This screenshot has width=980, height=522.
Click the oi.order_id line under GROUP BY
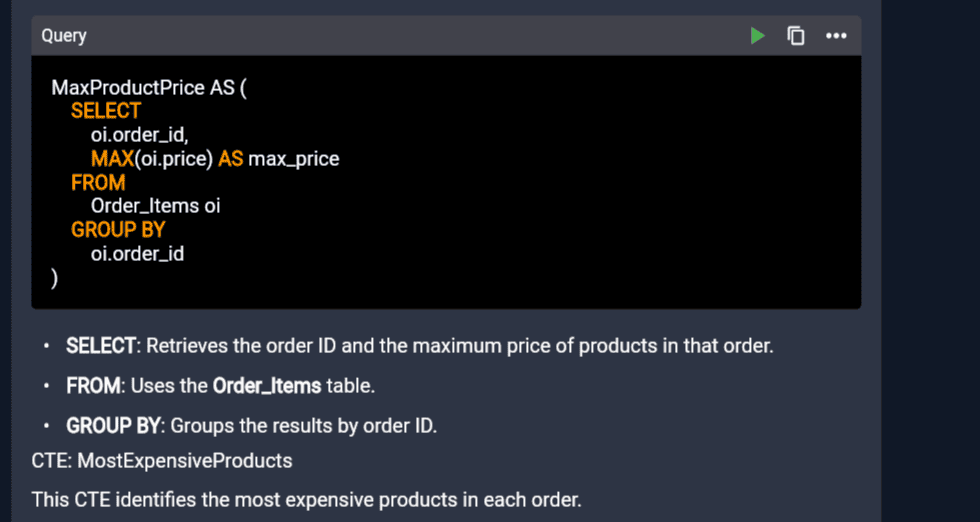coord(138,254)
